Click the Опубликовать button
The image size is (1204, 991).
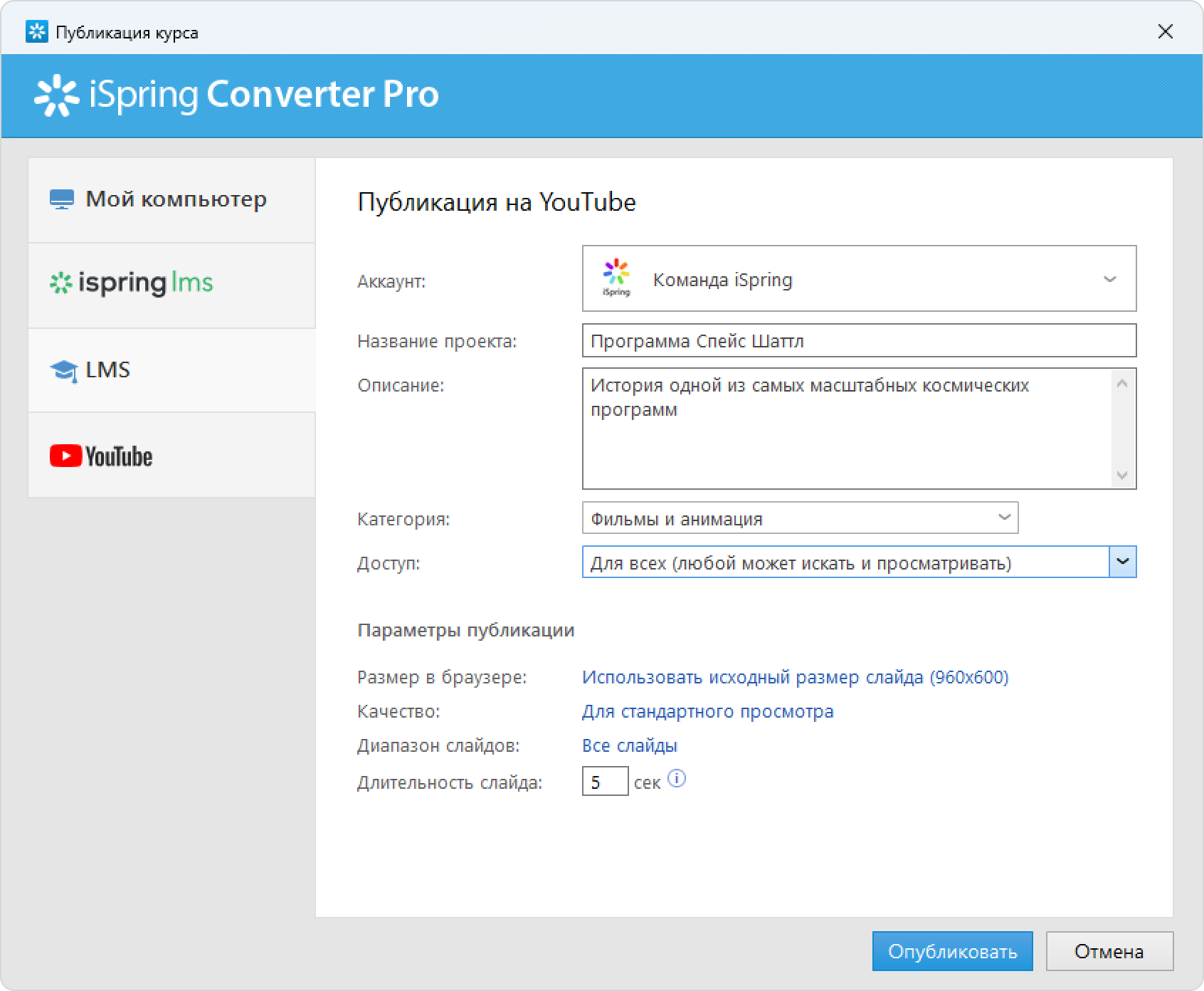point(952,951)
